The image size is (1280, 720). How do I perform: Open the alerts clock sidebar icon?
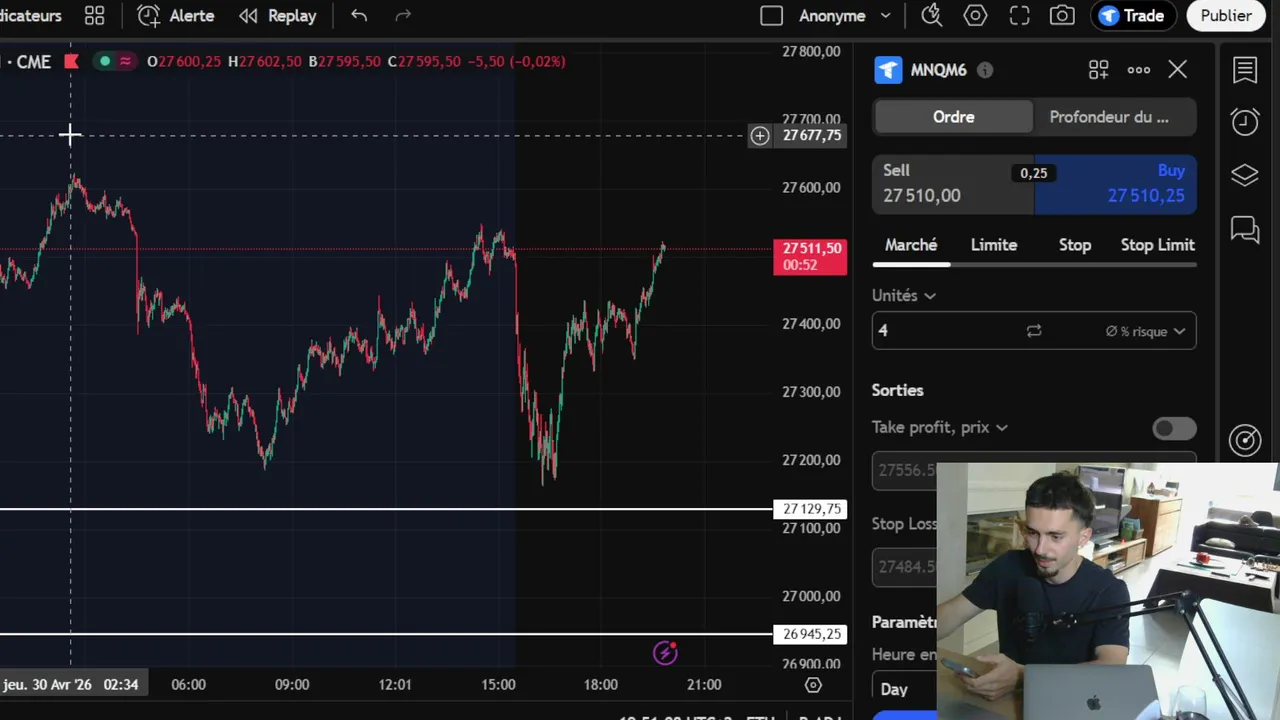click(1245, 122)
